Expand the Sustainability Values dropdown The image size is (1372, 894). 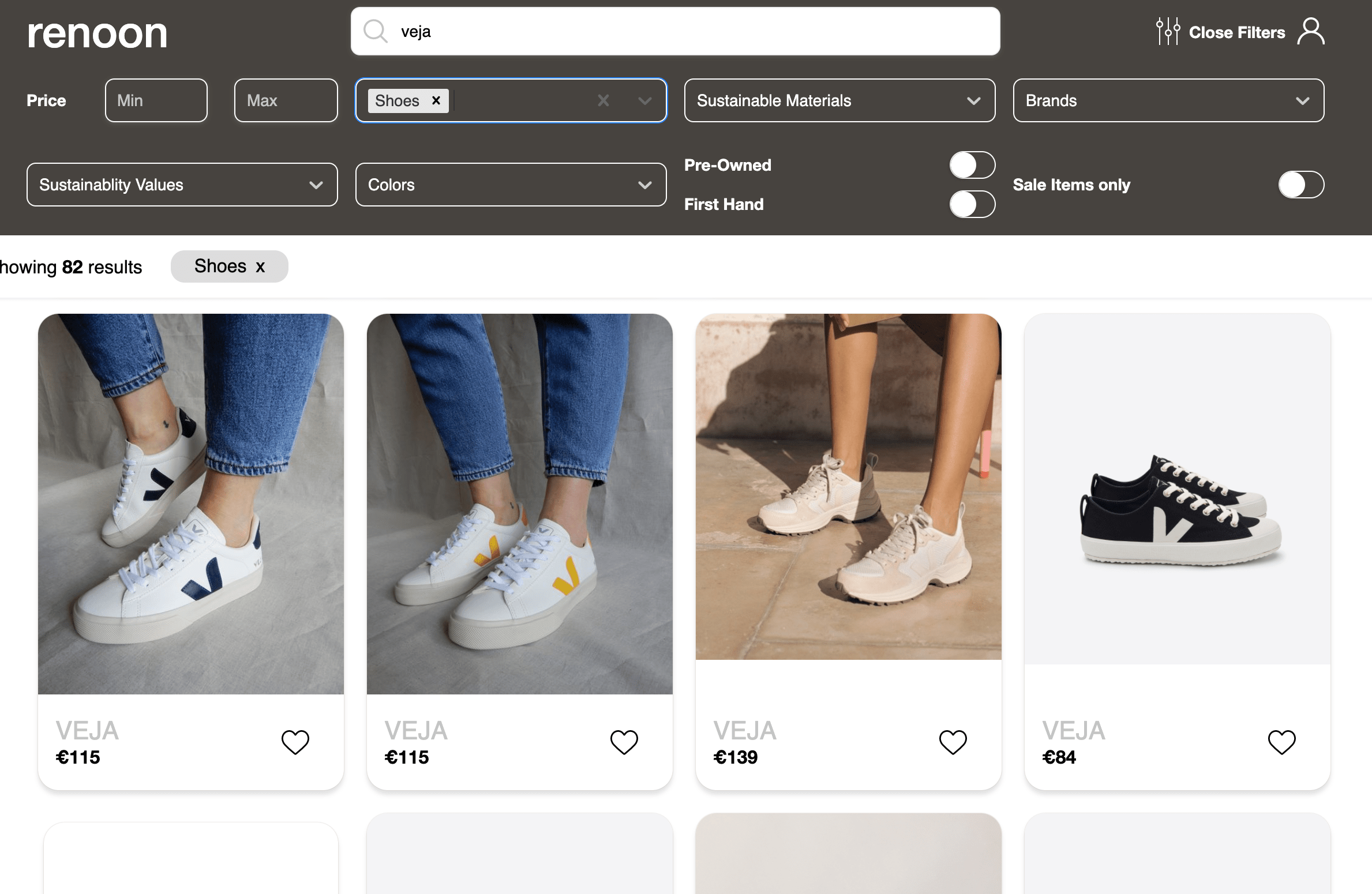pos(182,184)
